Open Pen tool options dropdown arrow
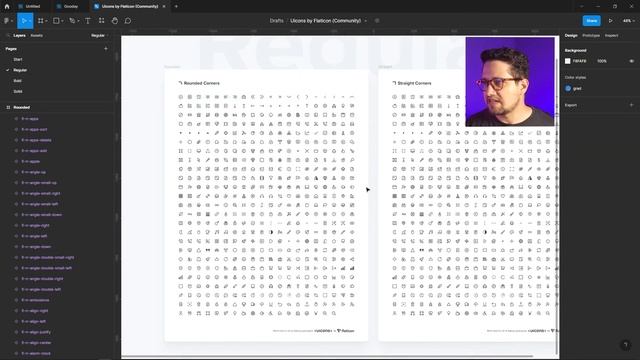The image size is (640, 360). [78, 21]
